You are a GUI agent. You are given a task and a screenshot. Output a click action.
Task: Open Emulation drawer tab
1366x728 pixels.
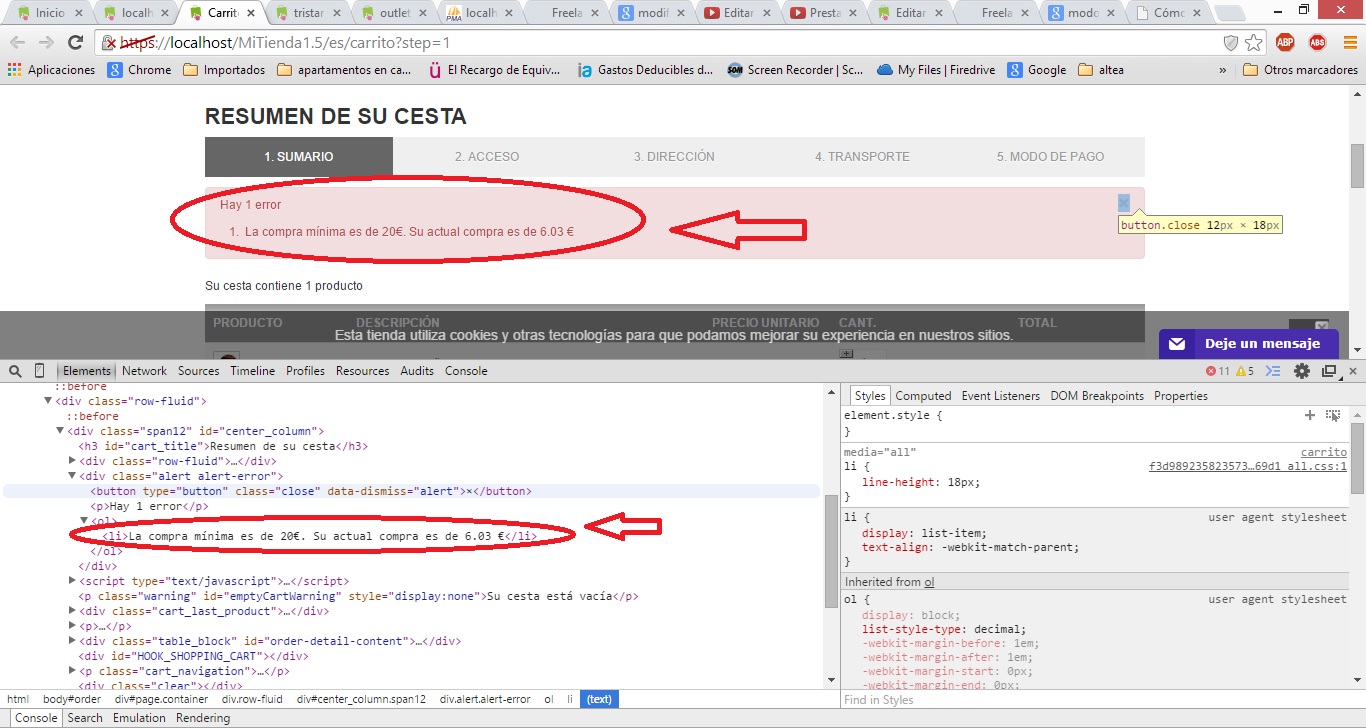point(139,718)
